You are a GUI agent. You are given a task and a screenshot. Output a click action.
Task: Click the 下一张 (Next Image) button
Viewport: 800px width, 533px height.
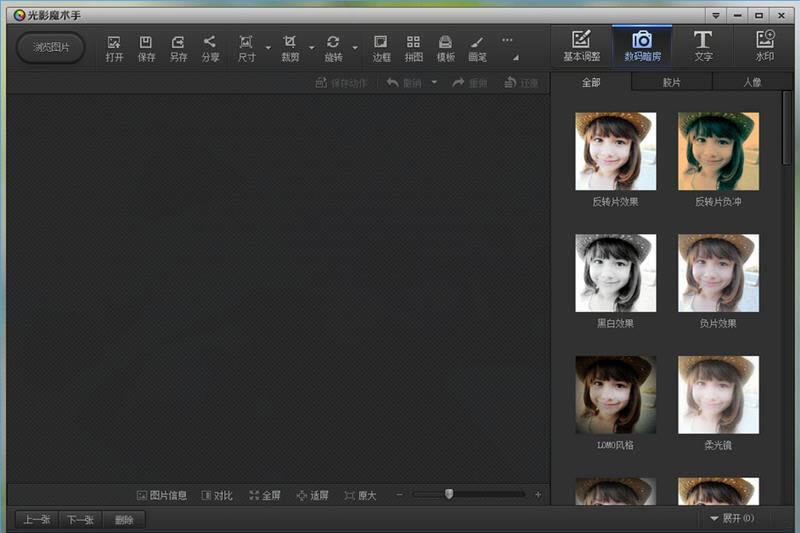(x=81, y=519)
